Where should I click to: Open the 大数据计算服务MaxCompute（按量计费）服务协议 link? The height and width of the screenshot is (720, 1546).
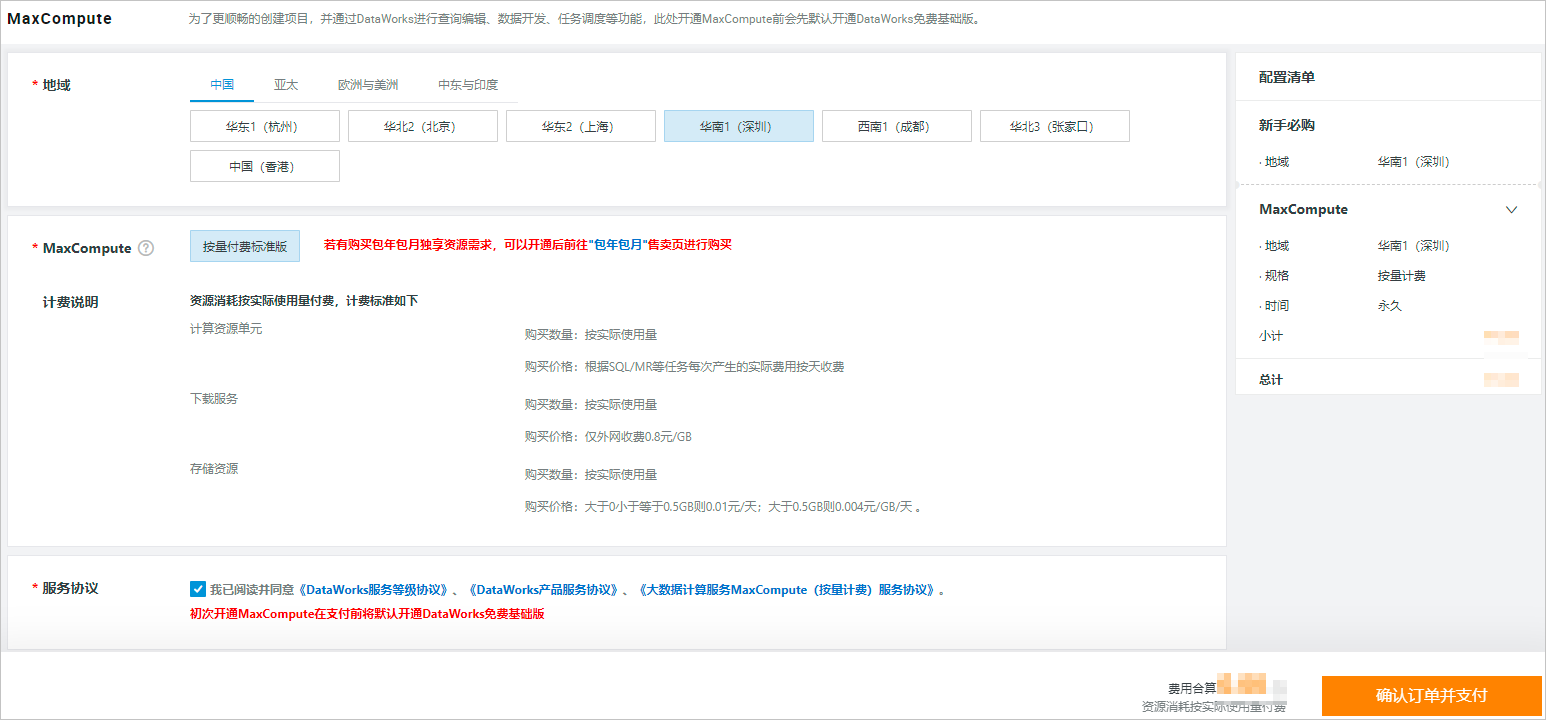[x=786, y=590]
